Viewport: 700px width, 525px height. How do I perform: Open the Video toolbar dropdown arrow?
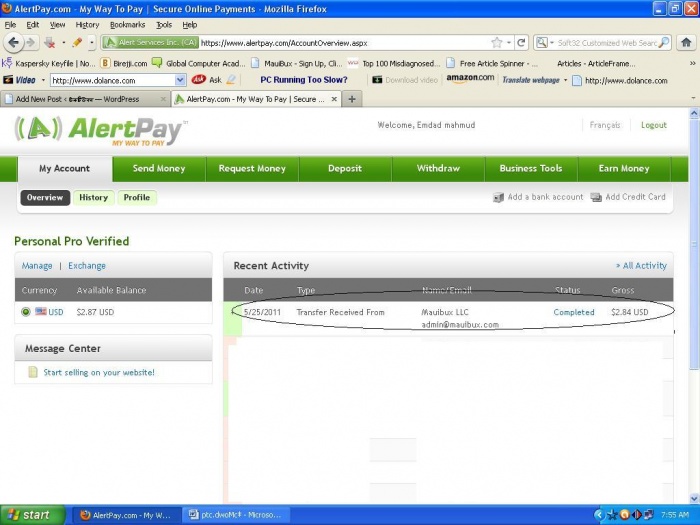tap(43, 80)
